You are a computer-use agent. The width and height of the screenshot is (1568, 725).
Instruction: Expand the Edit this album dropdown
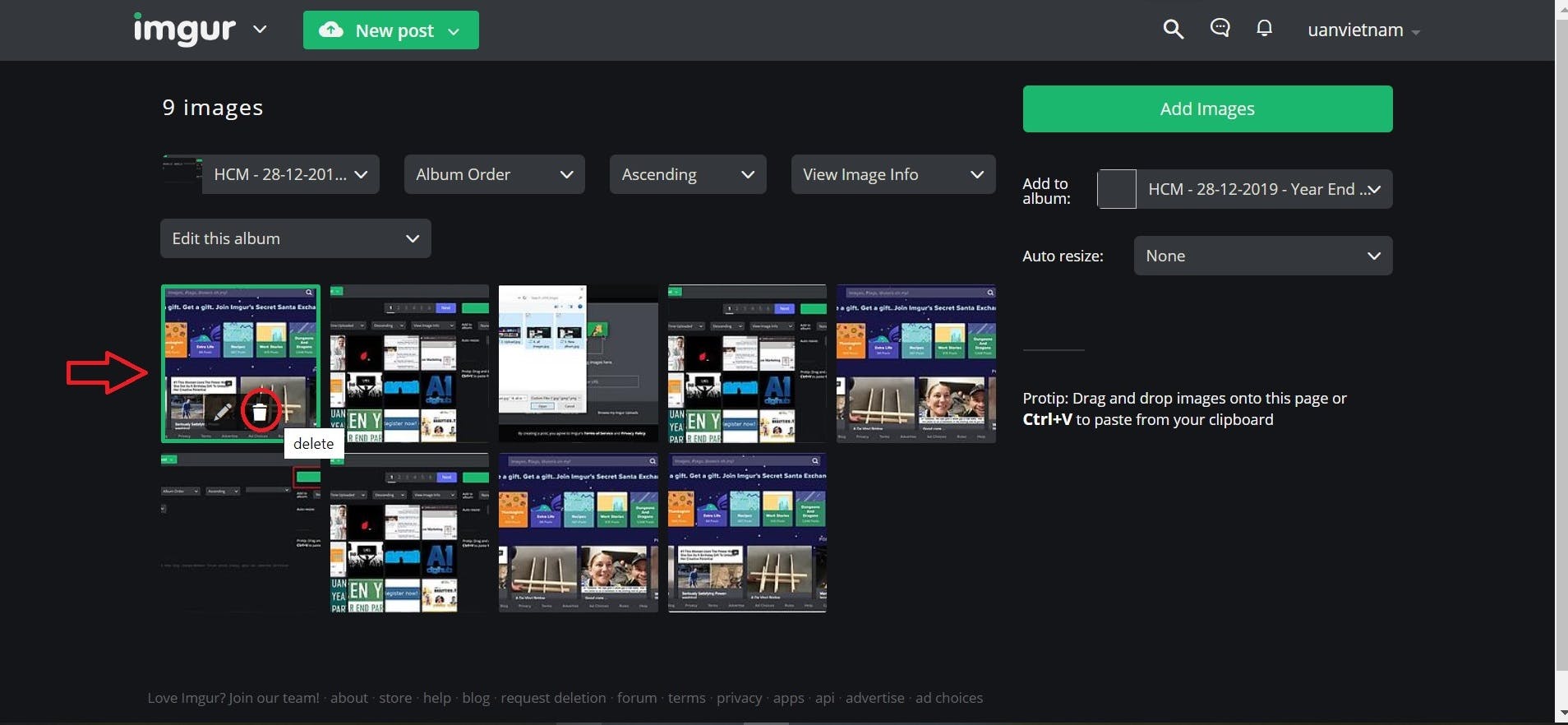point(296,238)
